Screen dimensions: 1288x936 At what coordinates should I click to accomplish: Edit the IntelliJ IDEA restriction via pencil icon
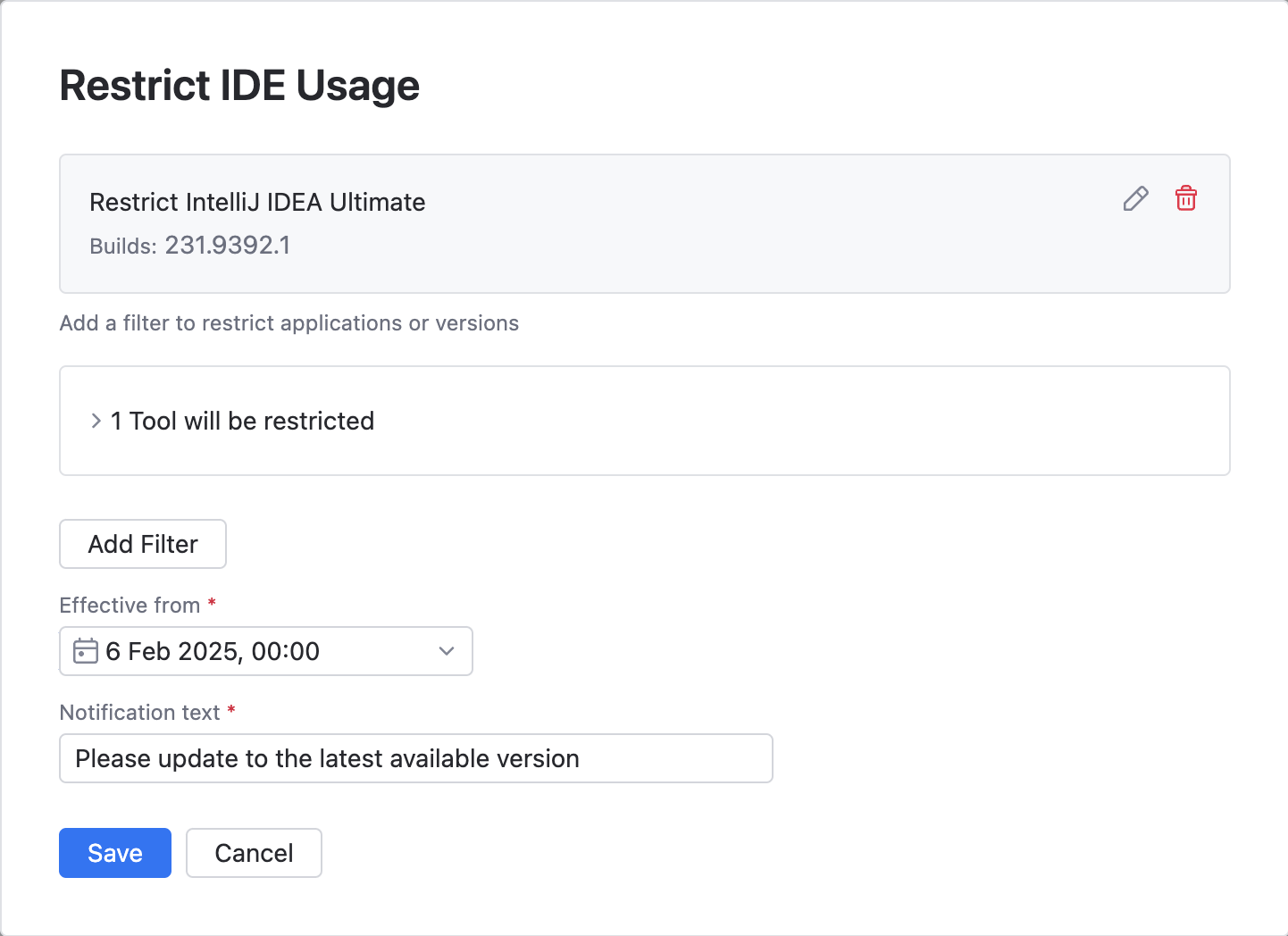click(1134, 198)
